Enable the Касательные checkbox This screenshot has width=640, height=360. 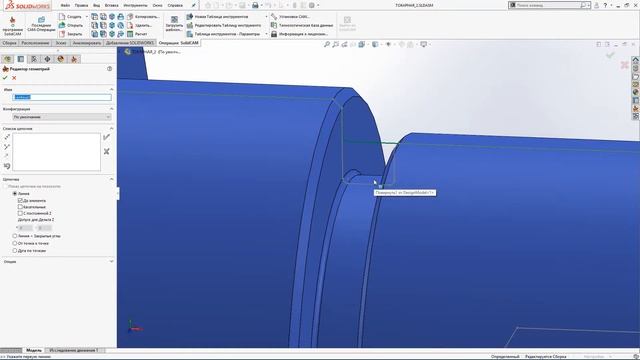tap(20, 207)
